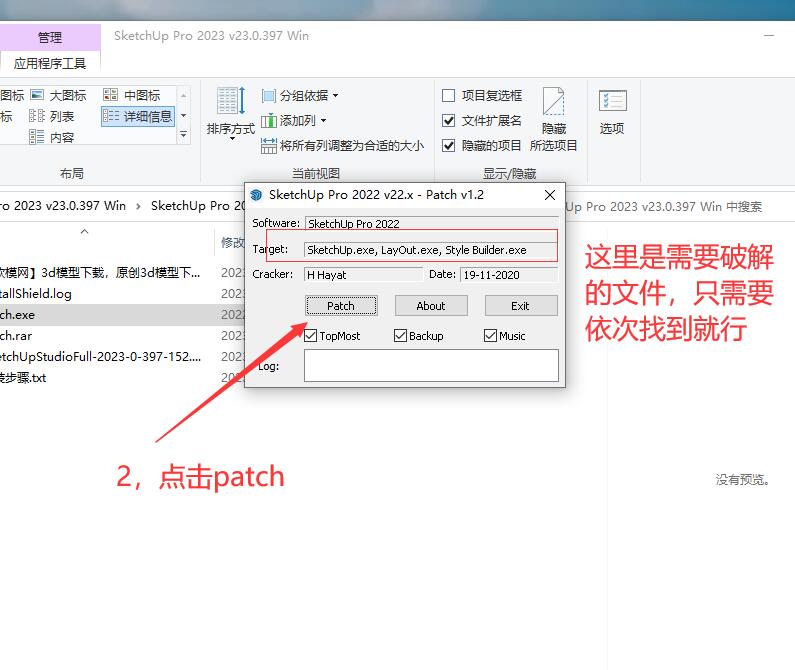Minimize the Explorer window
The image size is (795, 670).
[769, 36]
